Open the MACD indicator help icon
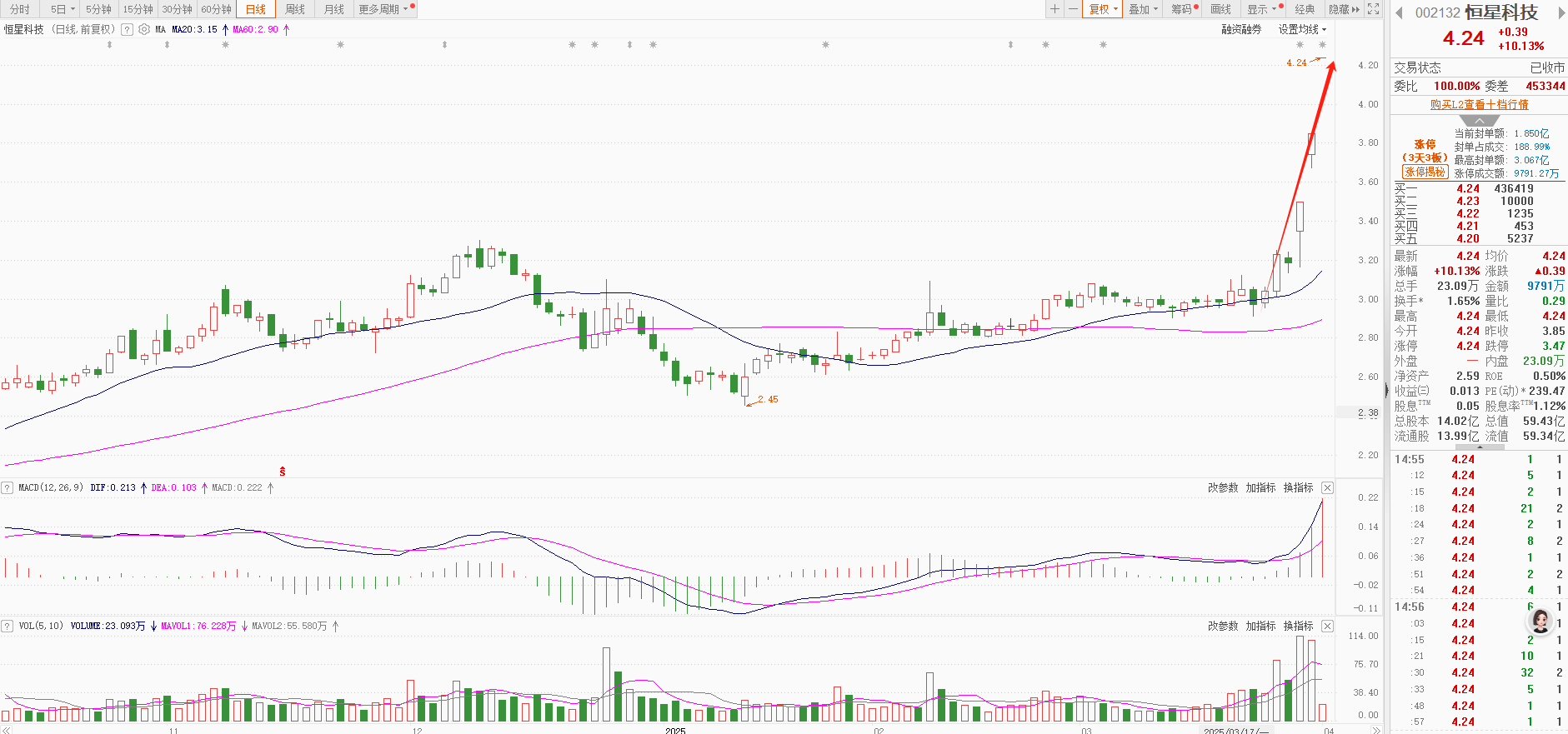 (7, 487)
